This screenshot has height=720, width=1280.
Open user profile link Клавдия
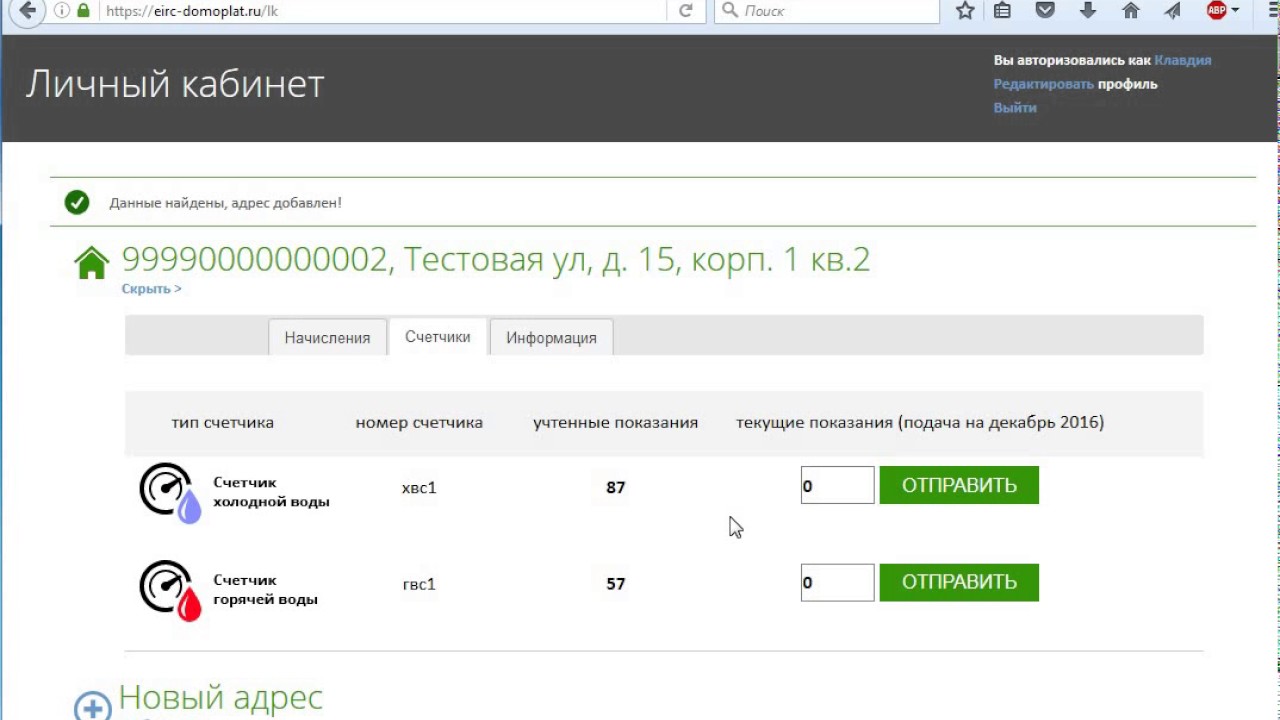click(1182, 60)
